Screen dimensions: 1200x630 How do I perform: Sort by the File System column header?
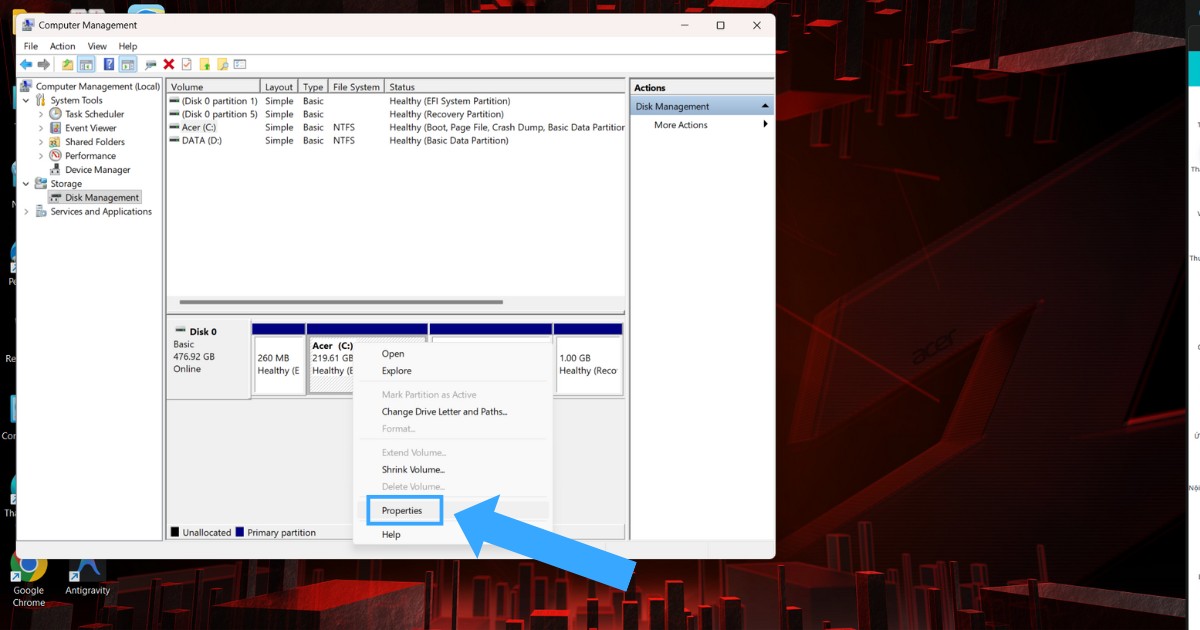click(x=356, y=87)
